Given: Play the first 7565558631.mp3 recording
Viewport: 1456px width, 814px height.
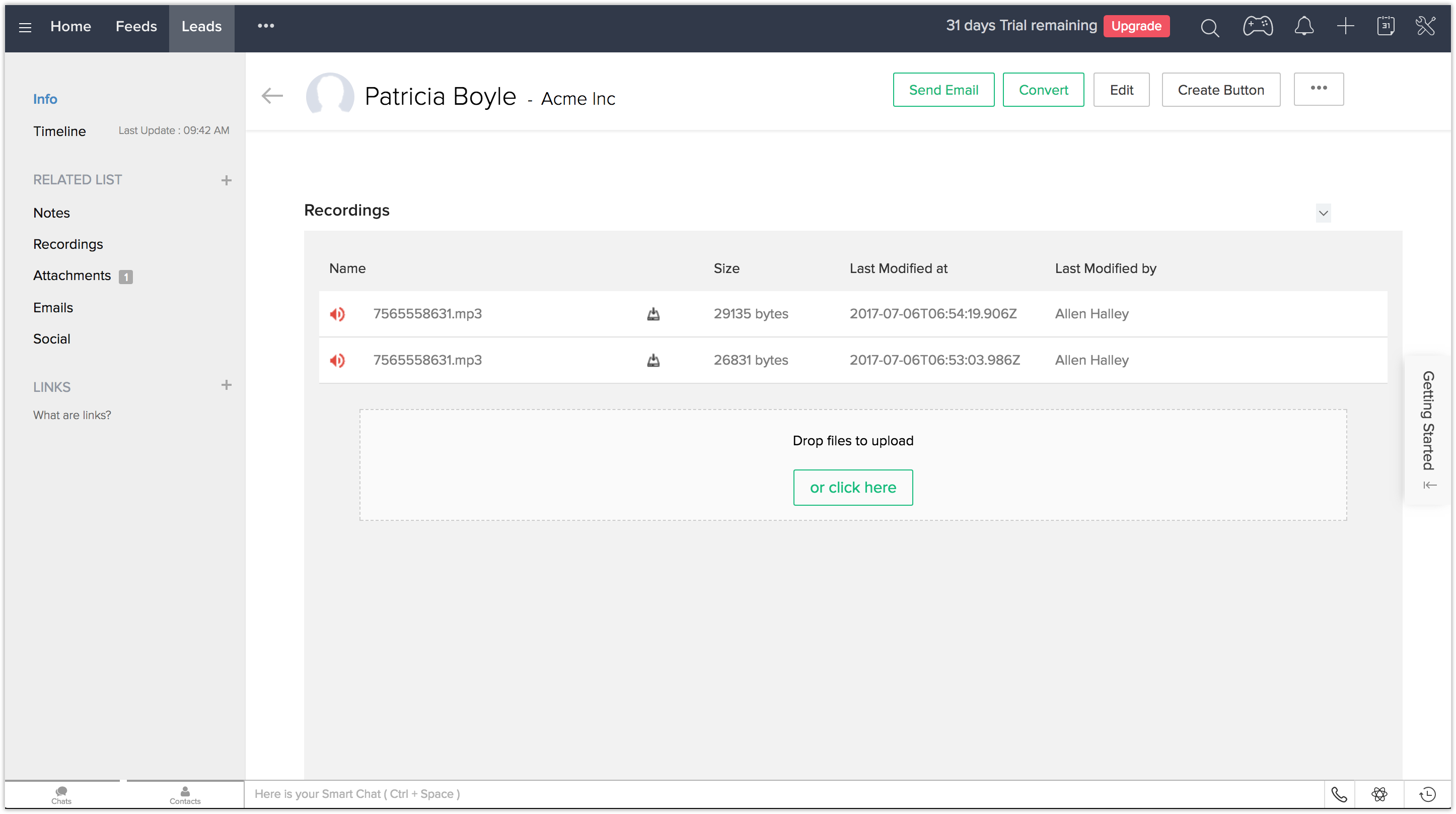Looking at the screenshot, I should (x=337, y=314).
